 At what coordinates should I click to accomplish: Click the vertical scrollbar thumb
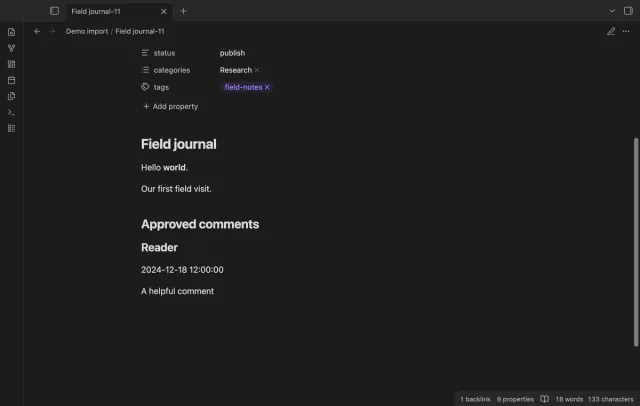(x=636, y=242)
